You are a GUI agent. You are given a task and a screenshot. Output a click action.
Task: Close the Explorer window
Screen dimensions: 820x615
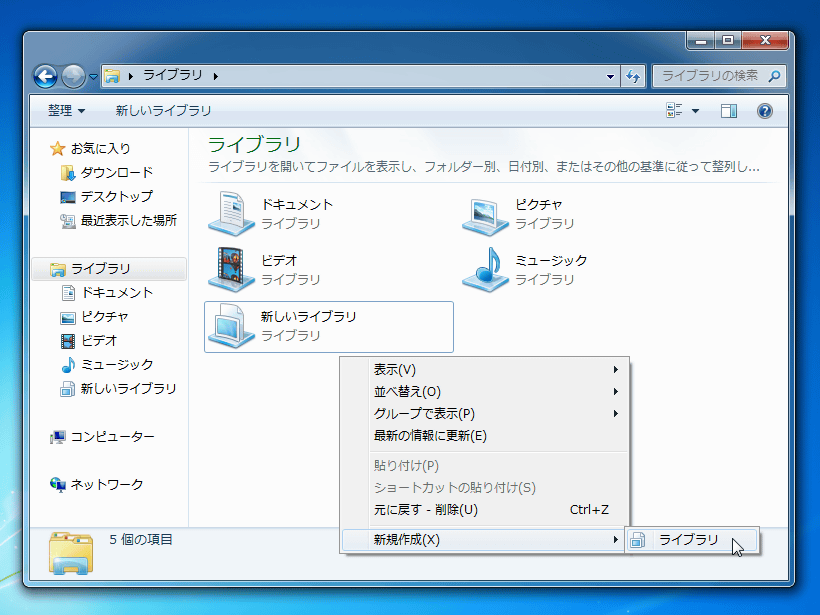pos(765,40)
